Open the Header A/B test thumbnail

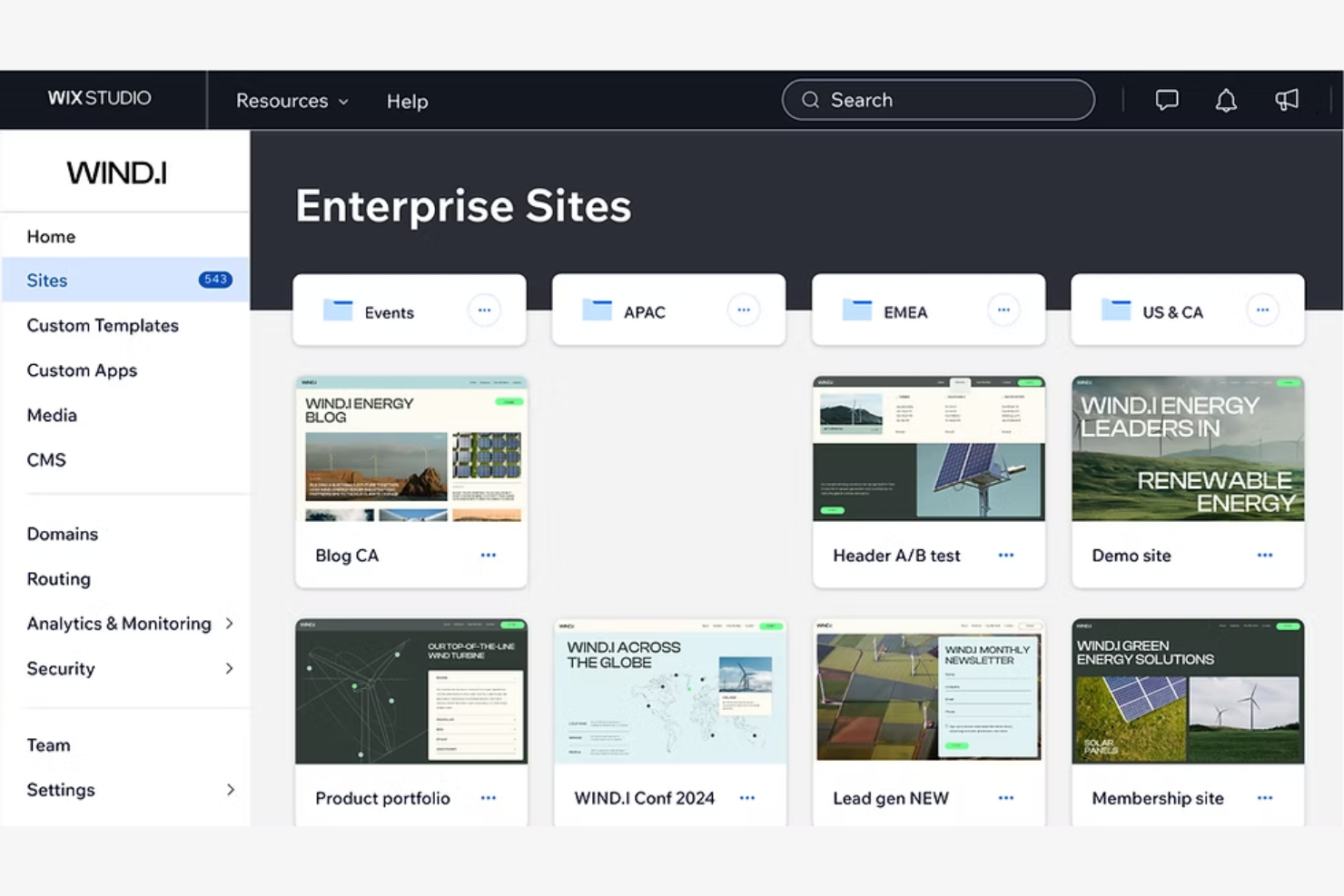(x=929, y=449)
